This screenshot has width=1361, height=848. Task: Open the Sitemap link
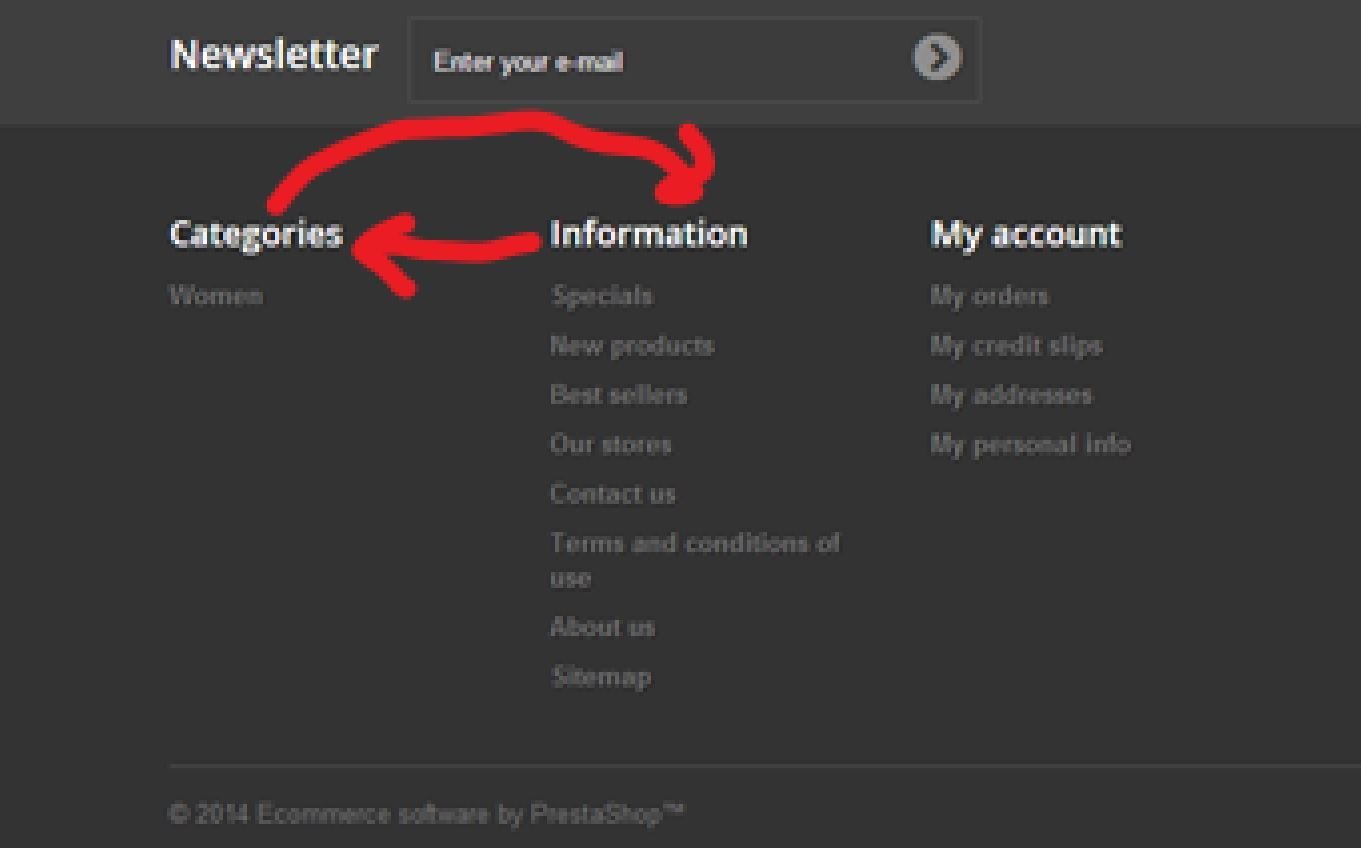[601, 677]
